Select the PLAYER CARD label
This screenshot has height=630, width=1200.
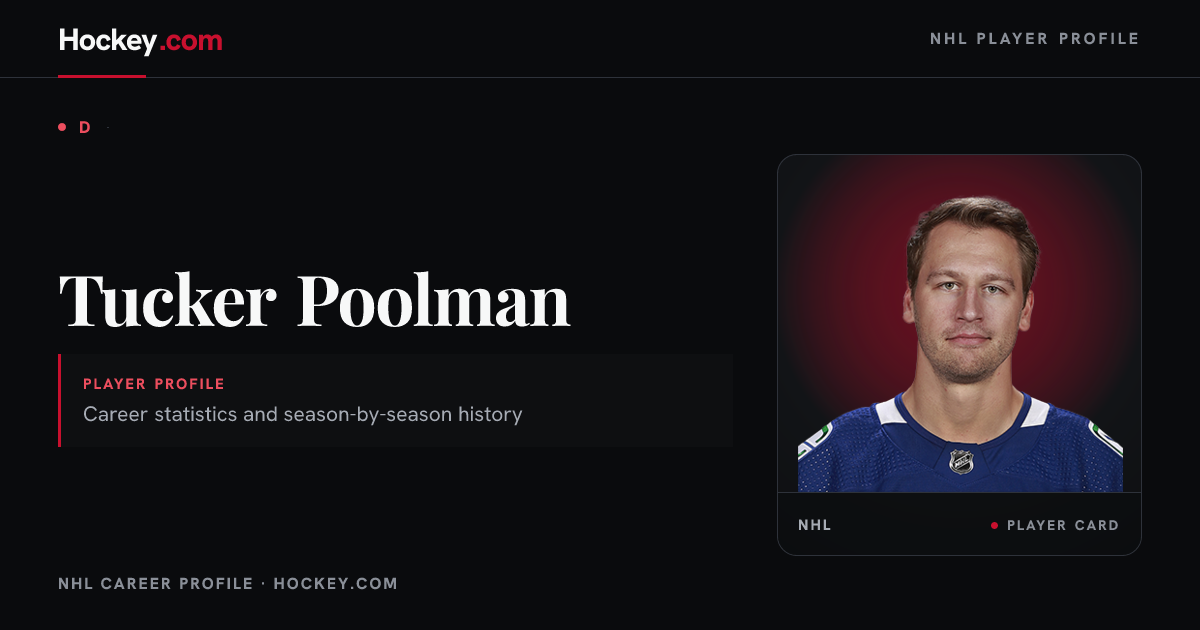click(1063, 525)
